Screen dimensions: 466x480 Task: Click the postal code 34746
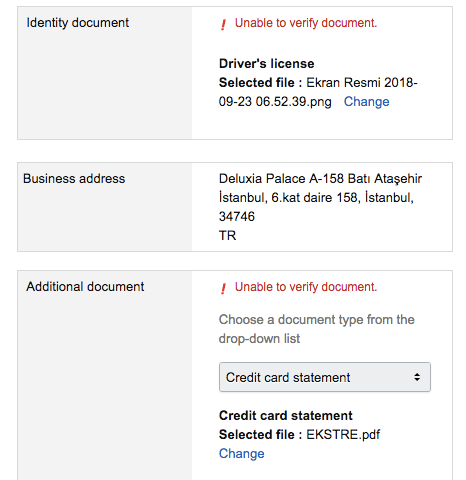click(x=237, y=217)
